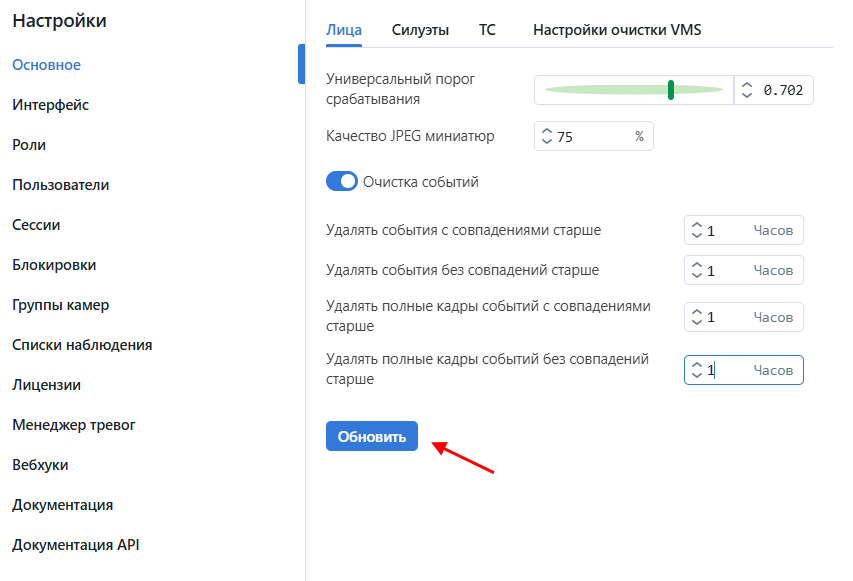Open Группы камер section
The image size is (853, 581).
pos(60,305)
